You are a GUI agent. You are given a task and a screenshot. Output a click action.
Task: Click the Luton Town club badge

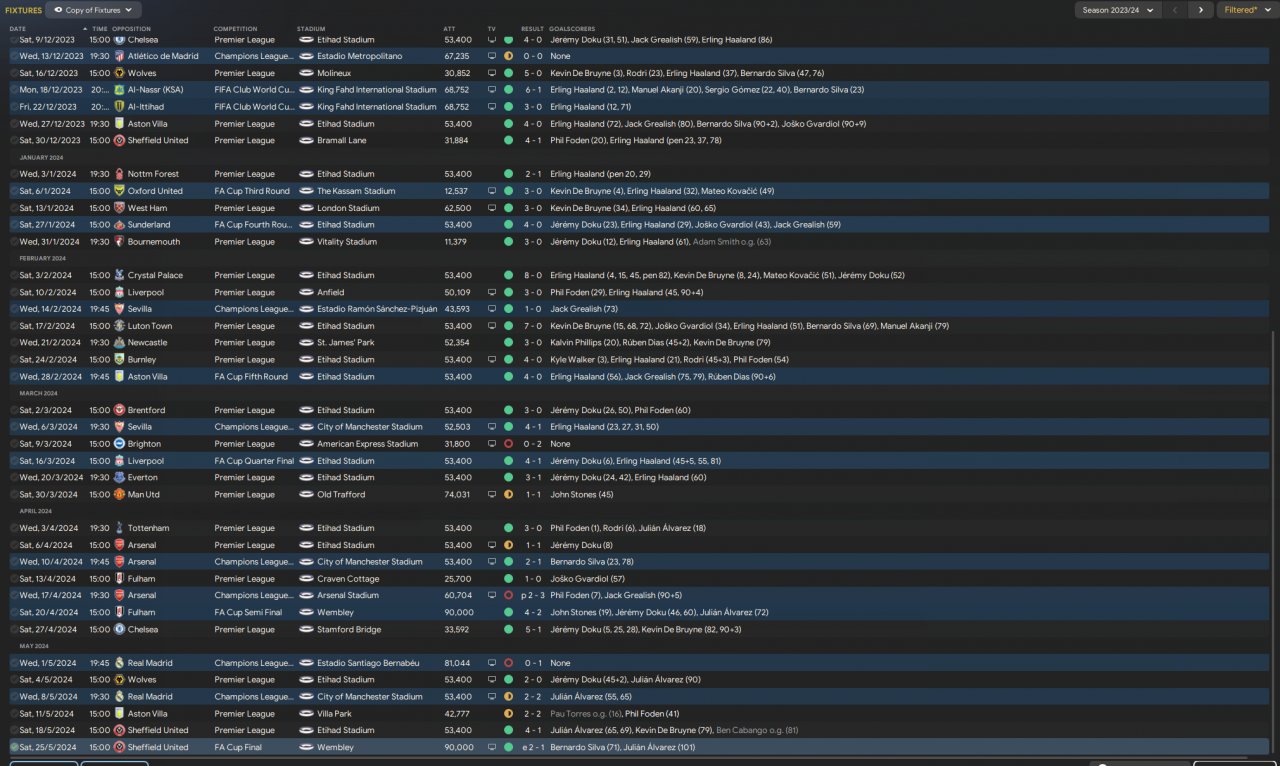(x=120, y=326)
